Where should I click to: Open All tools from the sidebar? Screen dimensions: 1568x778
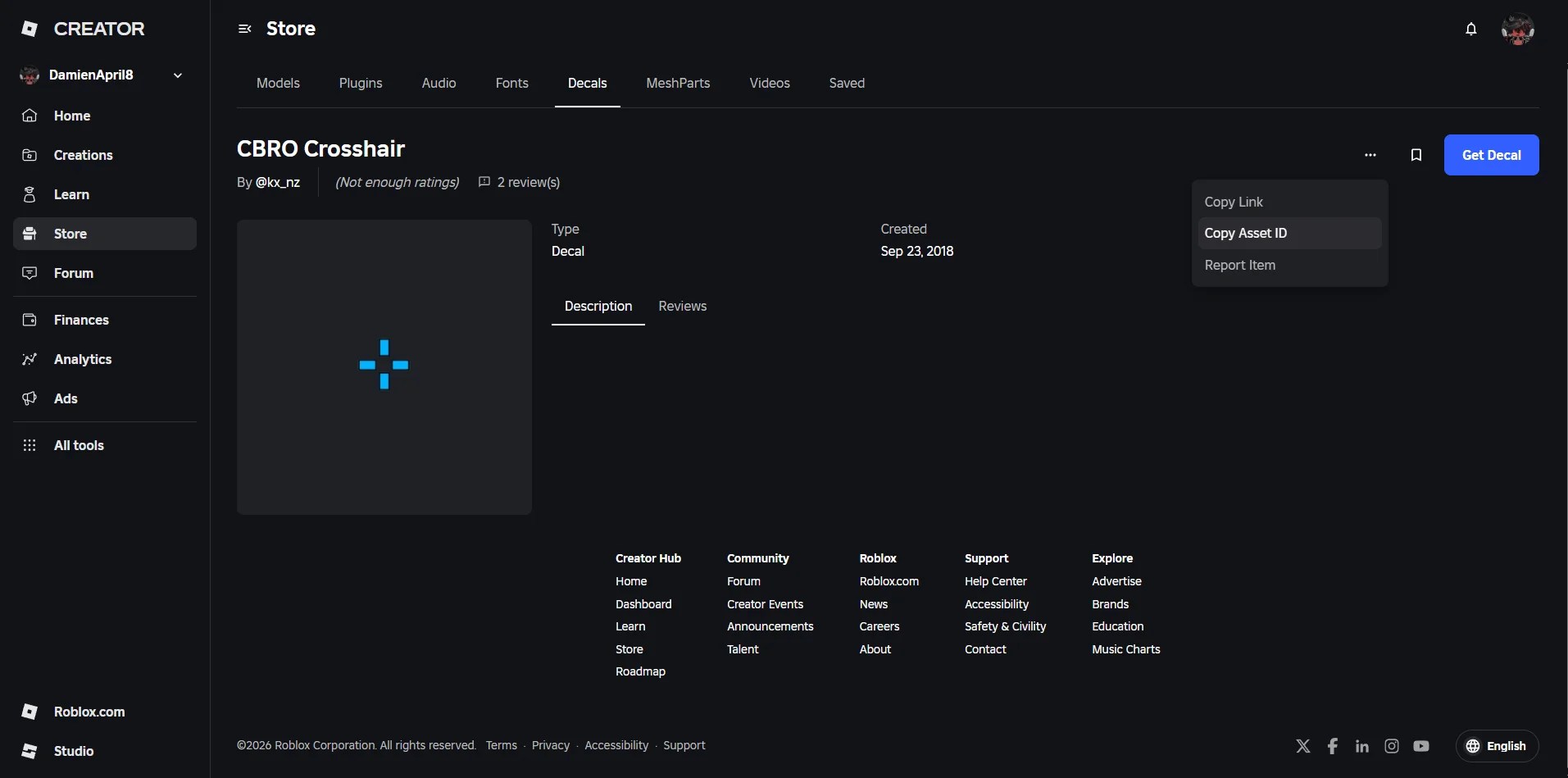click(79, 445)
